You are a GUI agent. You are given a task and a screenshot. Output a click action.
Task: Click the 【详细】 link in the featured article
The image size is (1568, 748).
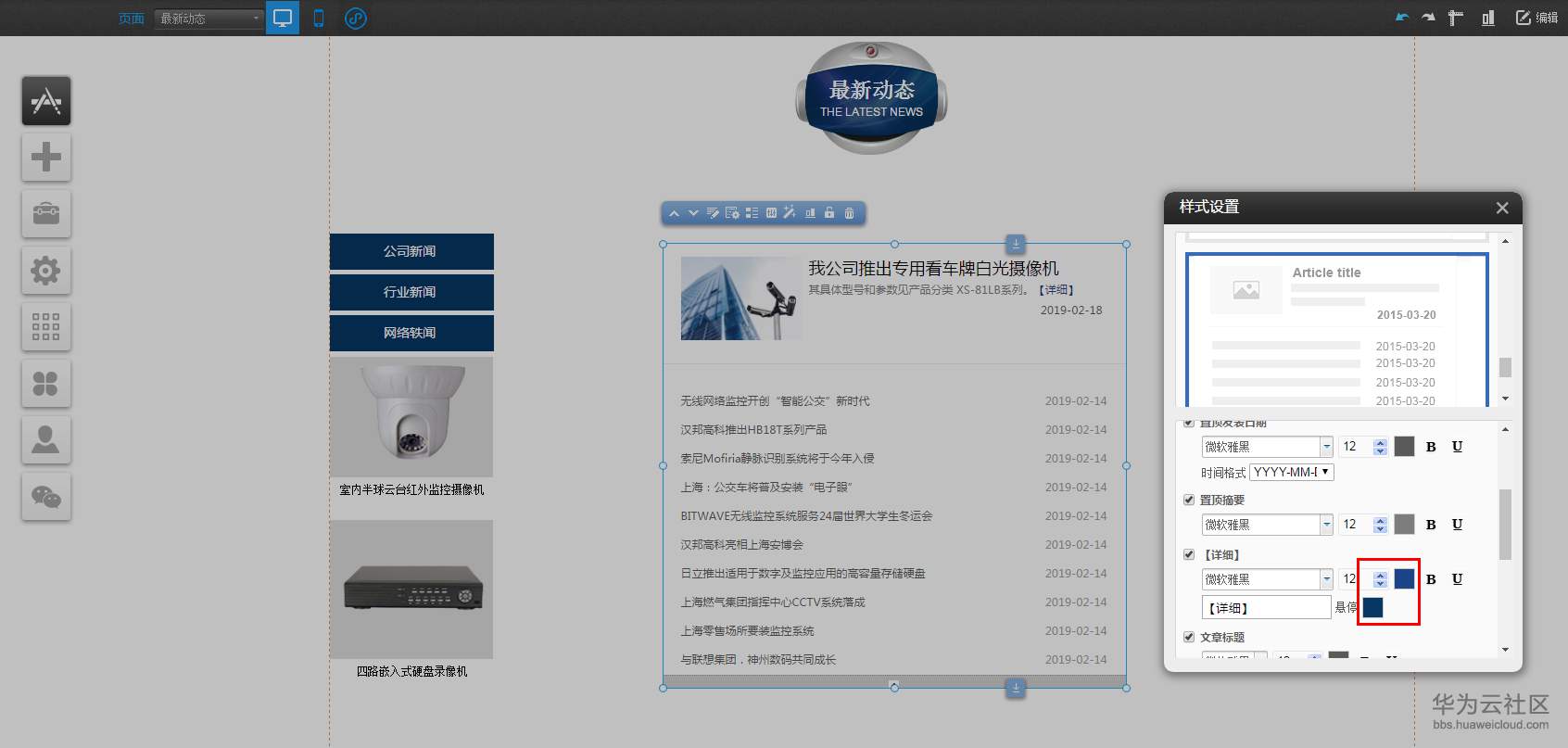click(1055, 290)
